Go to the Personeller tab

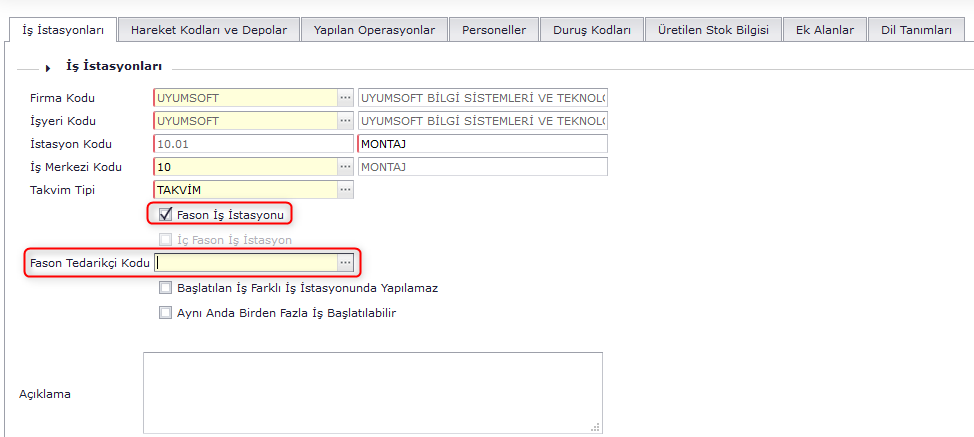494,30
